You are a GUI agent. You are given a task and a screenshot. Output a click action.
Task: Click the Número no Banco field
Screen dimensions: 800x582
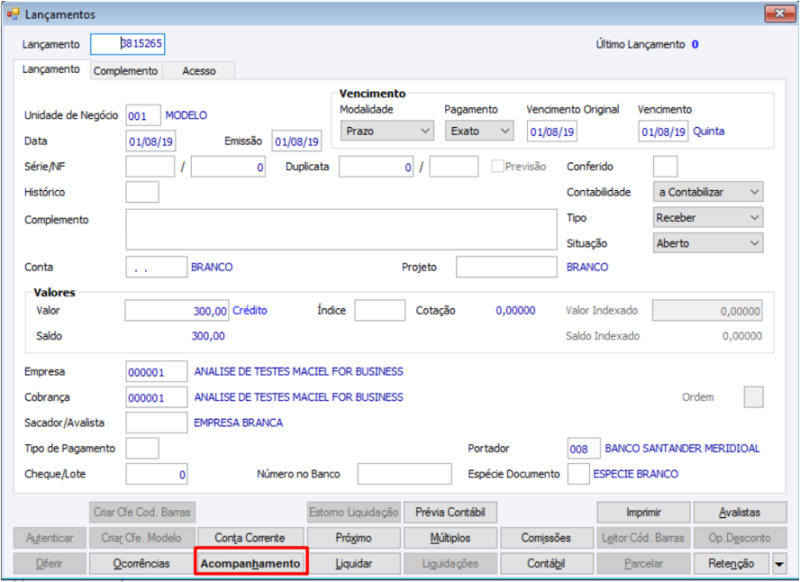[x=405, y=474]
